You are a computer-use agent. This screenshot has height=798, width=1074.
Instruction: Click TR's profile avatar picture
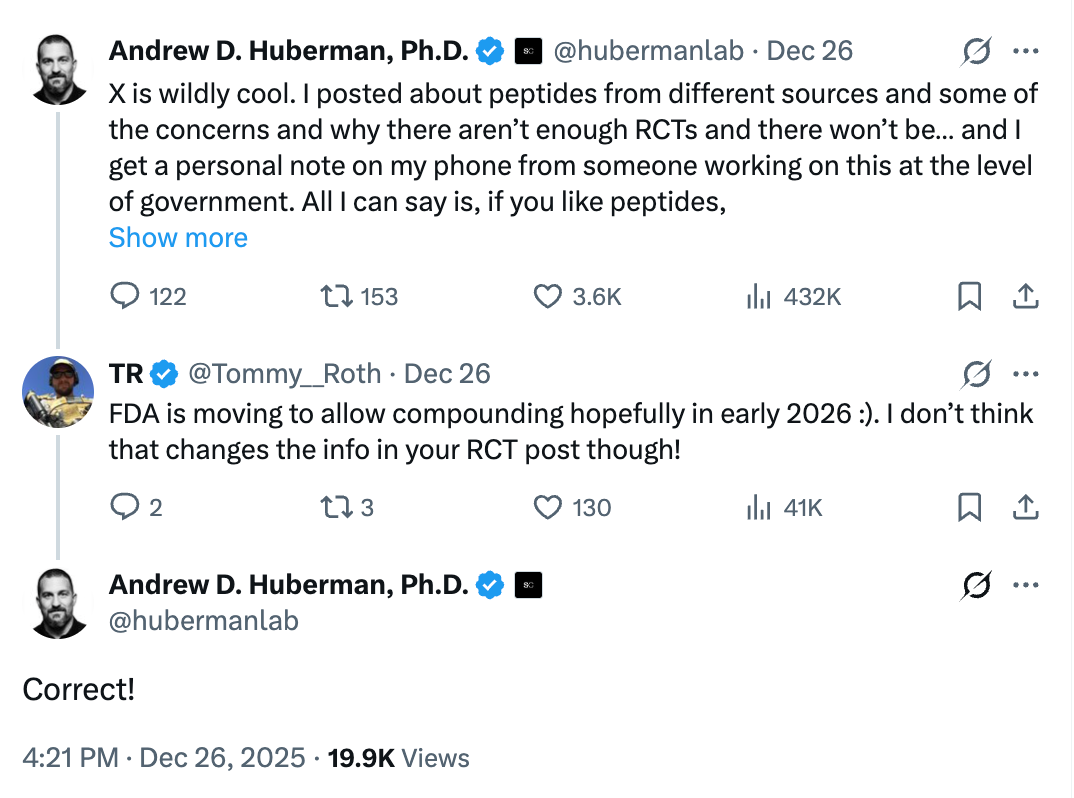point(58,391)
